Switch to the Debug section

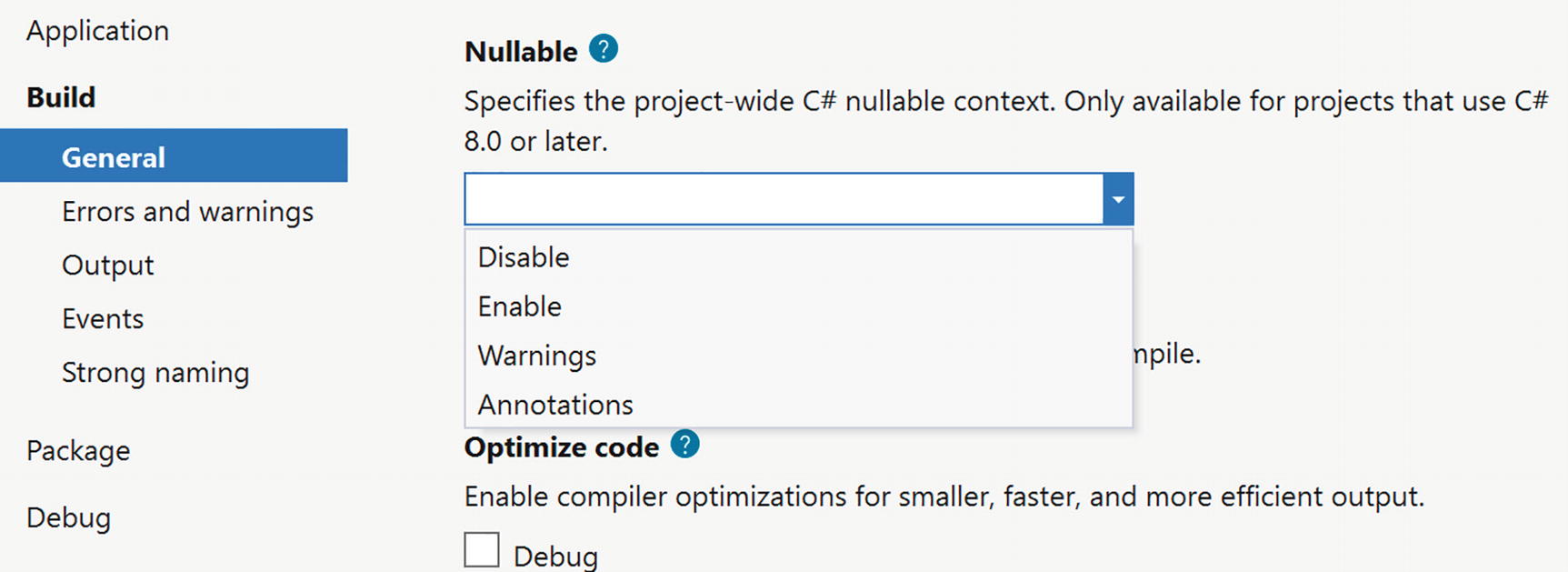[68, 517]
